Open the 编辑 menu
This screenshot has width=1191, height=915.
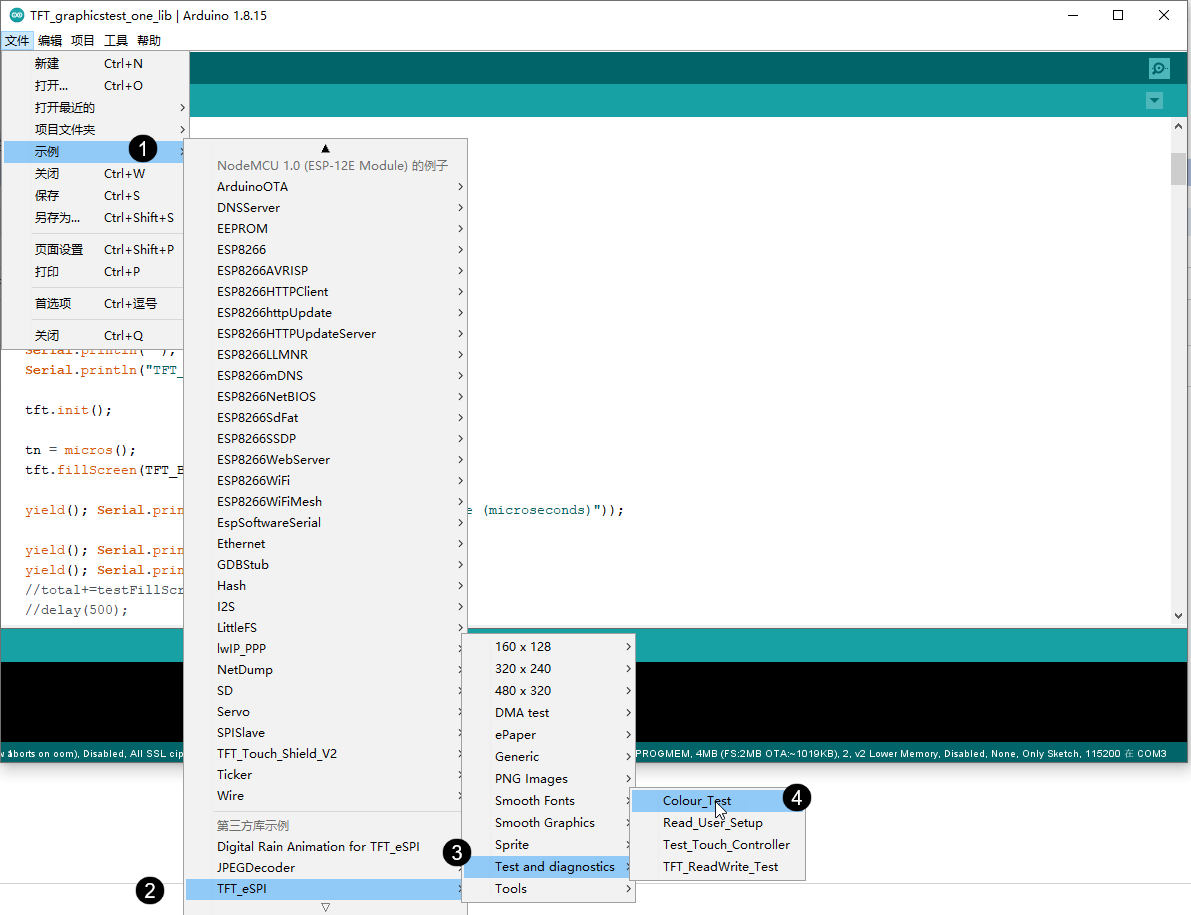click(50, 40)
